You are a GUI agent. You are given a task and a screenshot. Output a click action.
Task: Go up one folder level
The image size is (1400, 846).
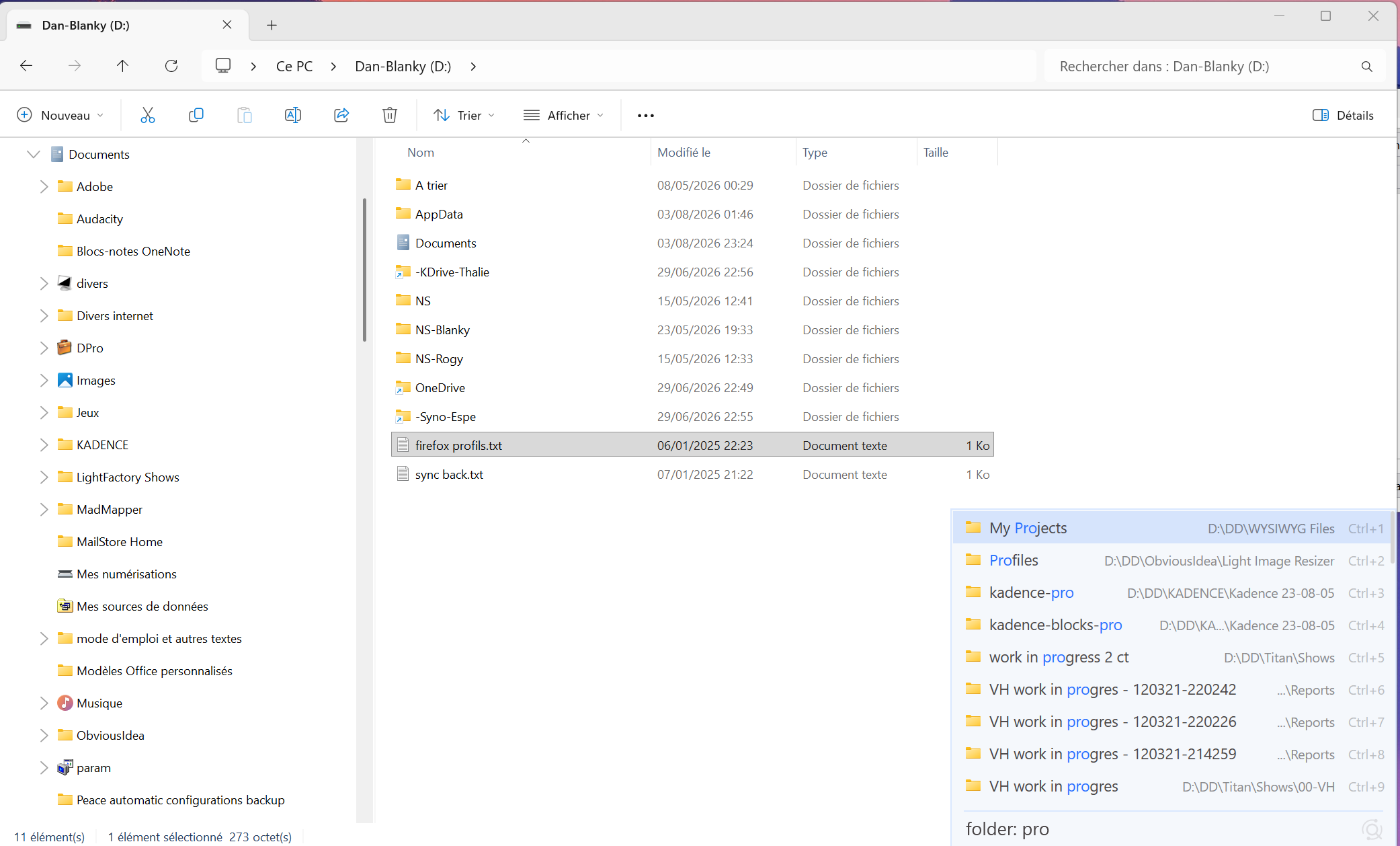[x=122, y=66]
